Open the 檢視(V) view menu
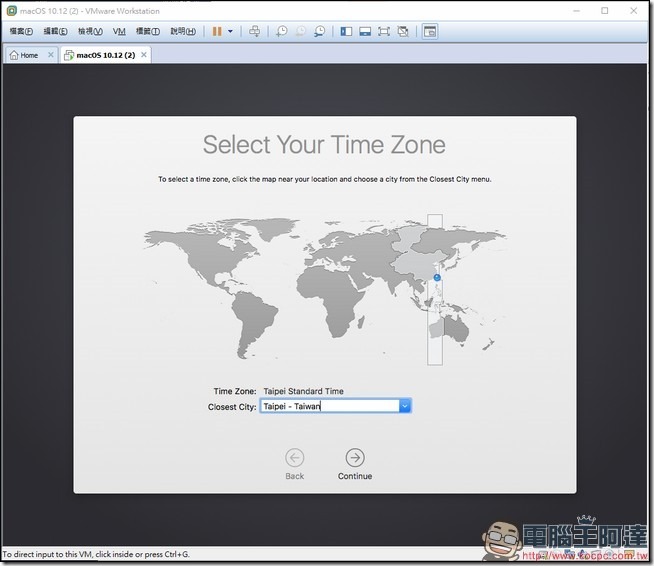The height and width of the screenshot is (566, 654). click(90, 31)
